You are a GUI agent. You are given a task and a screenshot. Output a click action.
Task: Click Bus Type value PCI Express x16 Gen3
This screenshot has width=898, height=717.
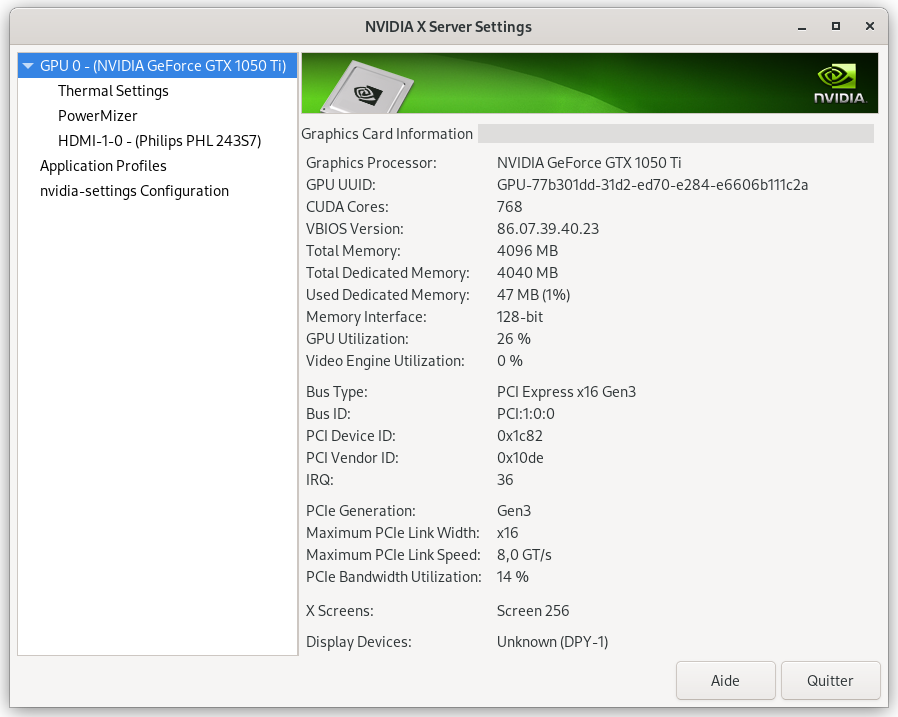point(566,392)
